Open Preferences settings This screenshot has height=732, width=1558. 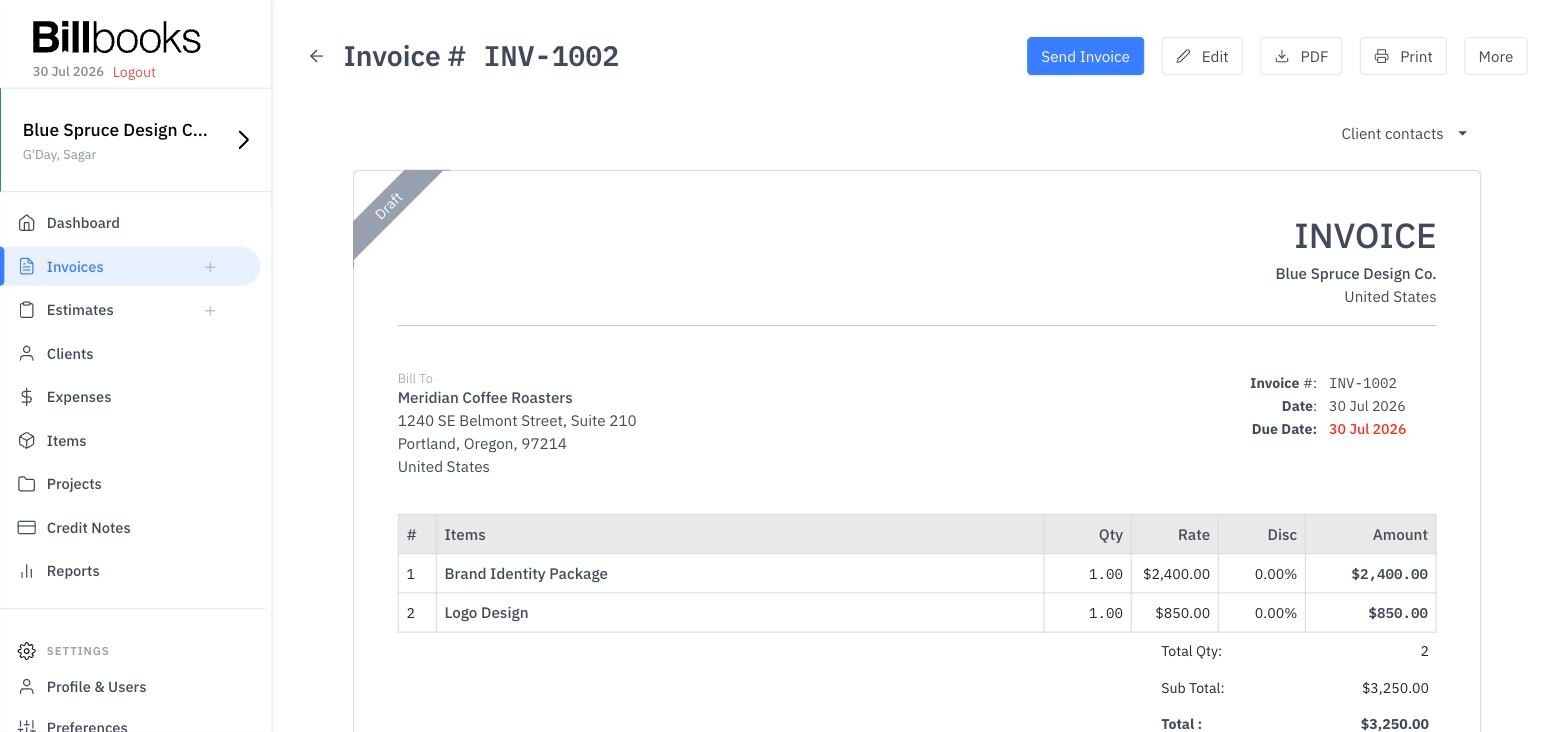point(87,726)
